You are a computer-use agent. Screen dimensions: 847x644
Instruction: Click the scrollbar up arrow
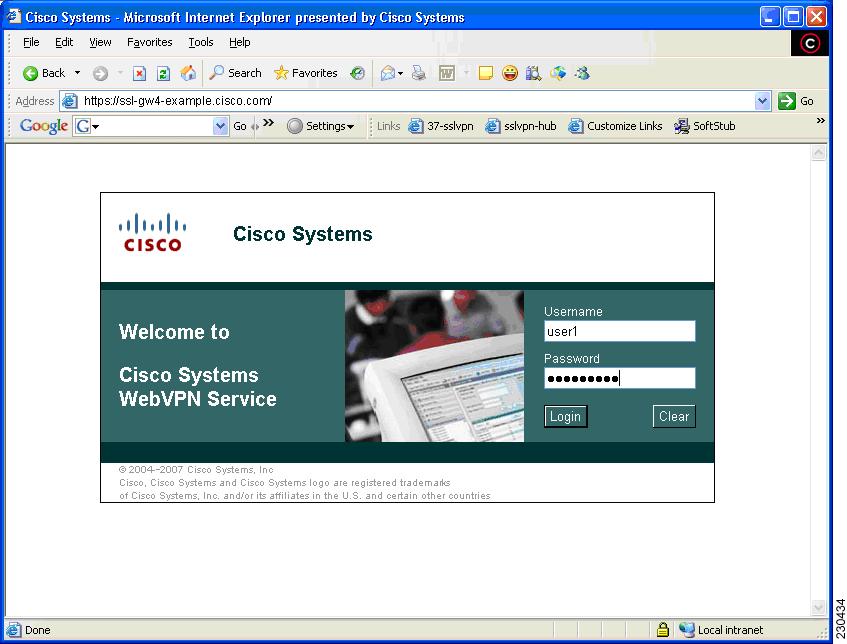[819, 153]
